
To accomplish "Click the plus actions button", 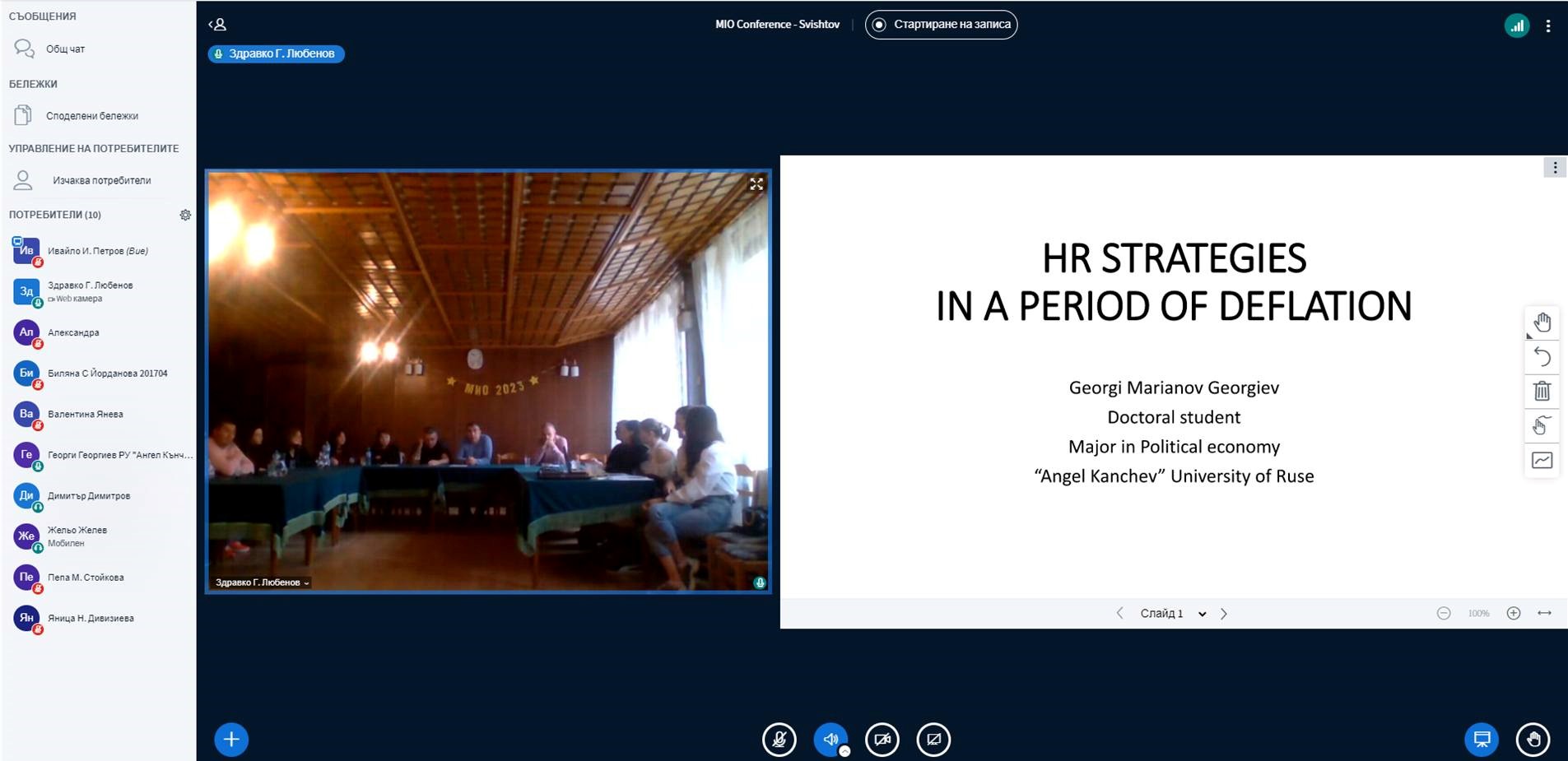I will coord(231,739).
